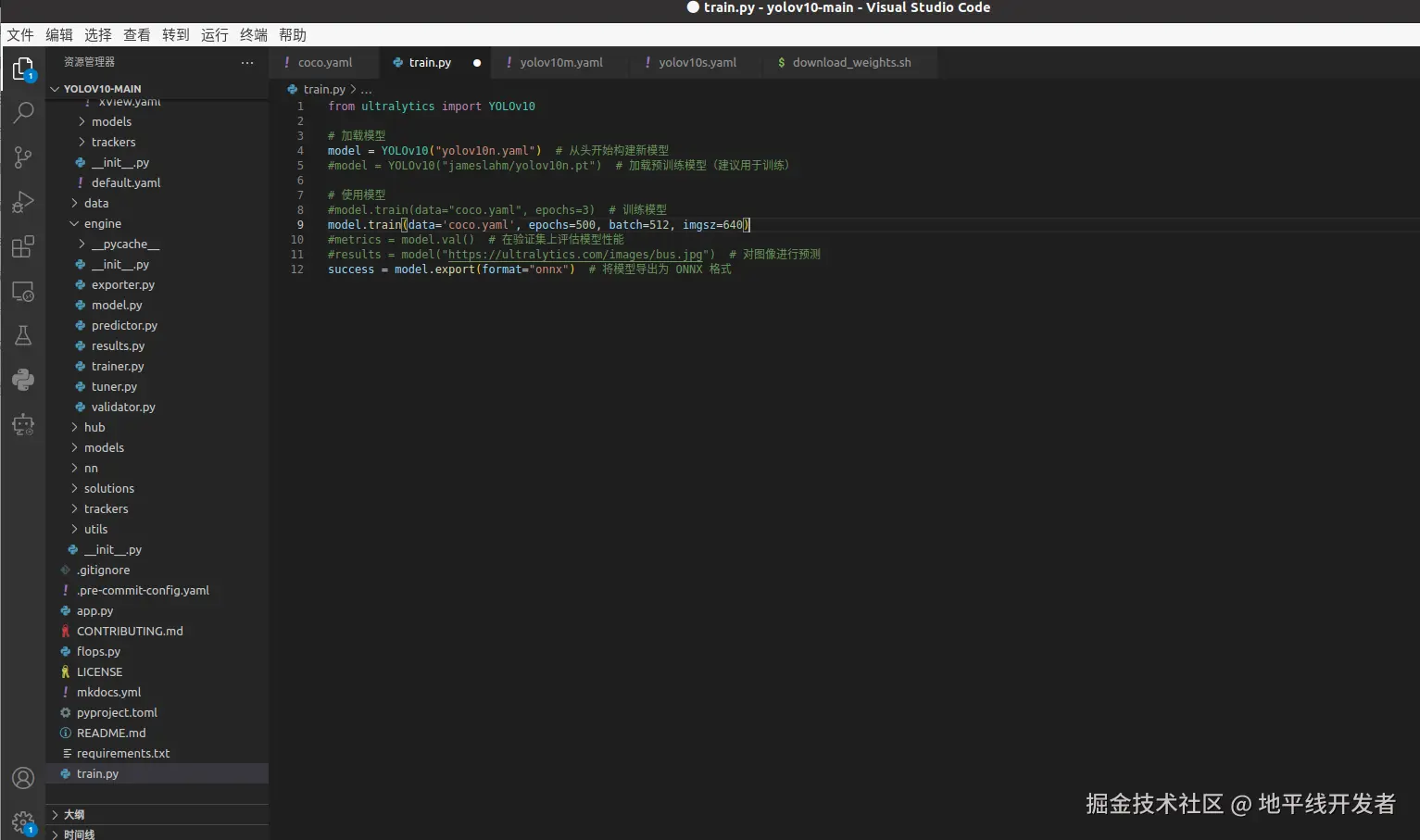This screenshot has height=840, width=1420.
Task: Switch to the coco.yaml tab
Action: (324, 63)
